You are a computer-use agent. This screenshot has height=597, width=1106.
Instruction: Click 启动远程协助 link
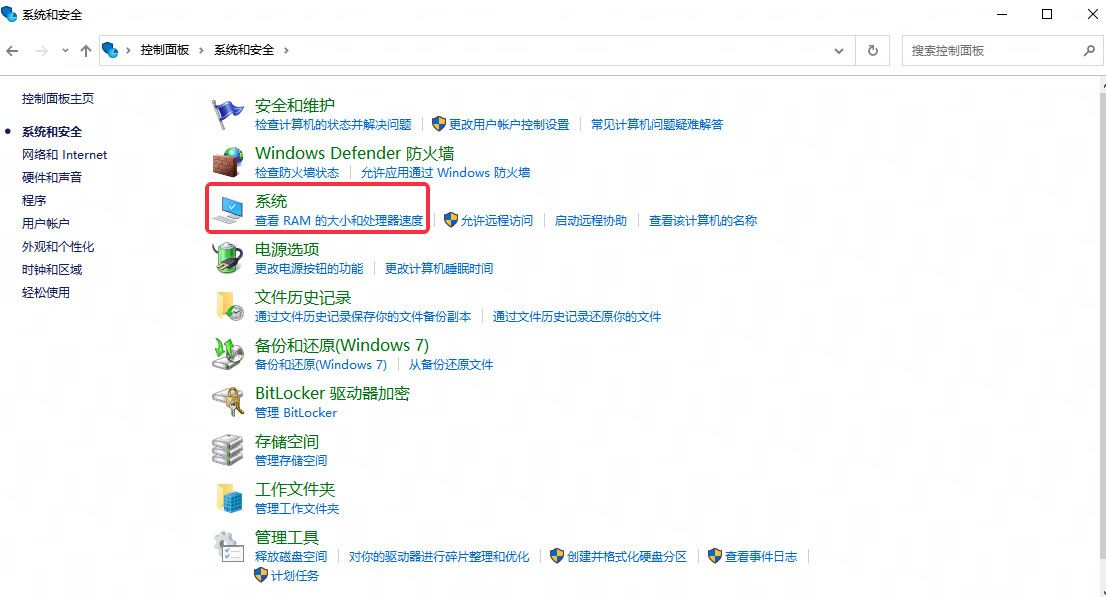pyautogui.click(x=590, y=220)
